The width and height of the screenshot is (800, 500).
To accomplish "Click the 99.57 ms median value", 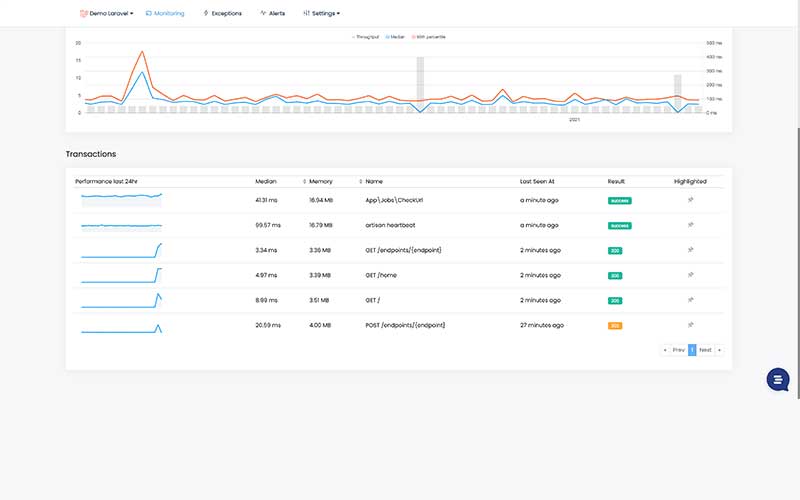I will click(x=268, y=225).
